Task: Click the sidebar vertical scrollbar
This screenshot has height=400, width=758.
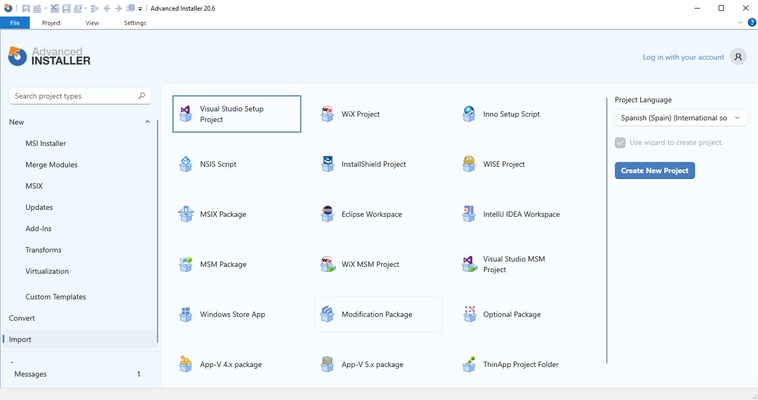Action: [157, 232]
